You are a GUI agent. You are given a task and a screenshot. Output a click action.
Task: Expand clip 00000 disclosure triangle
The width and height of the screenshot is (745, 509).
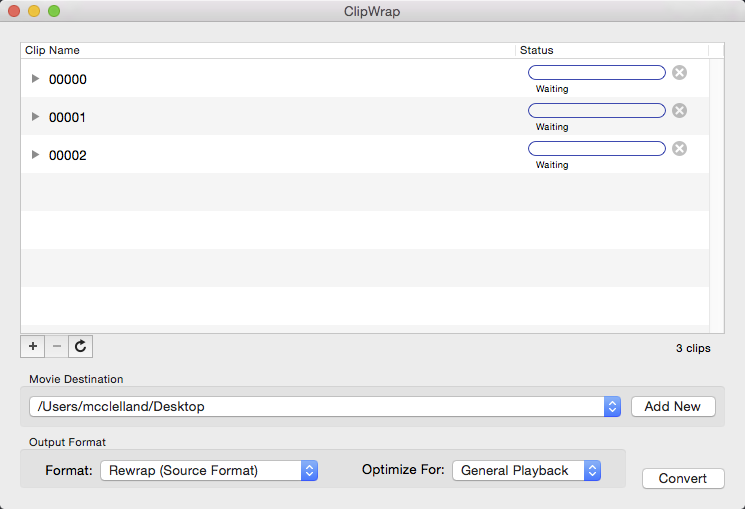35,78
